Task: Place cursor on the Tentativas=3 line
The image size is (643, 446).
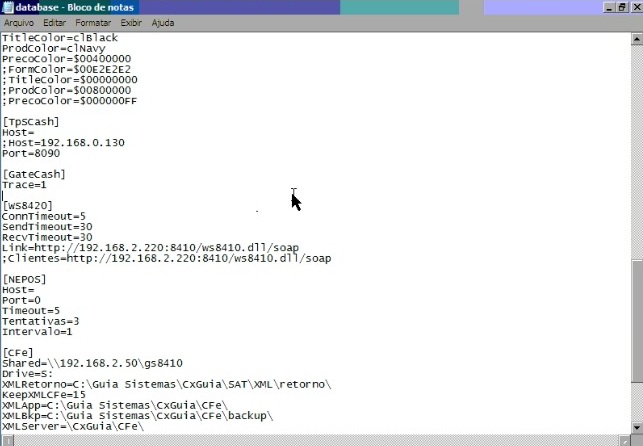Action: [38, 320]
